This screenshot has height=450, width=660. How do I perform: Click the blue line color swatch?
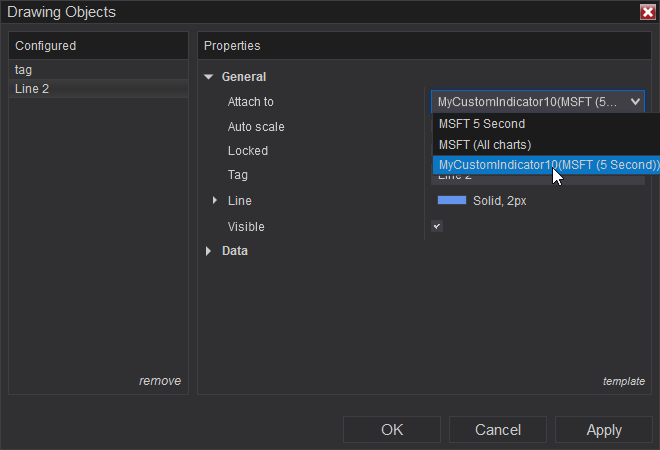pos(452,201)
